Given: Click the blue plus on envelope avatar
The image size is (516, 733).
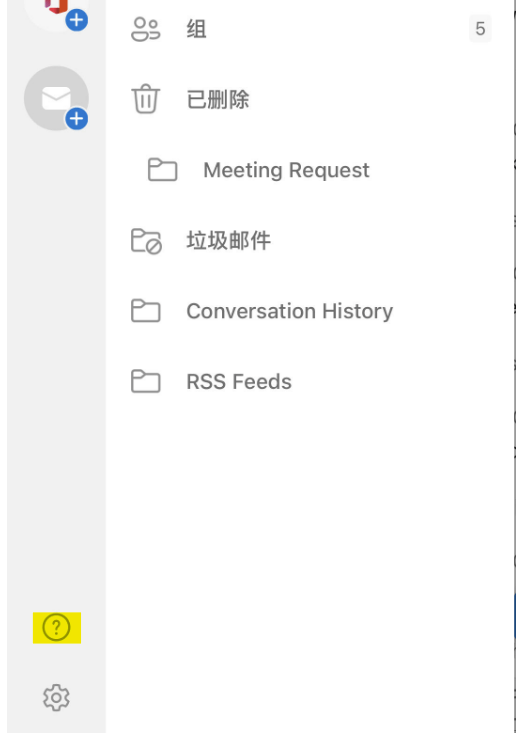Looking at the screenshot, I should (x=77, y=119).
